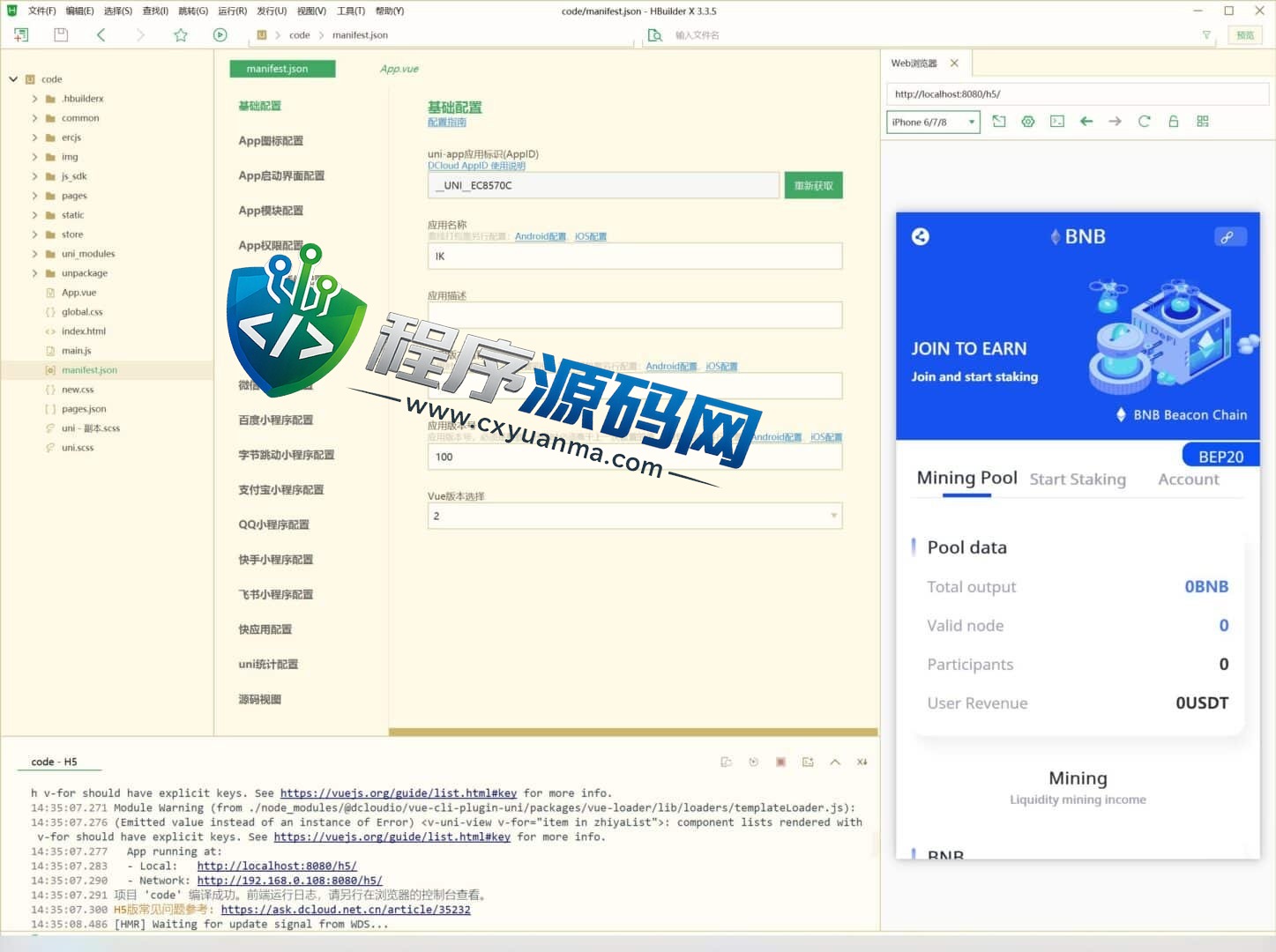Go back with the left arrow toolbar icon
Screen dimensions: 1276x952
(x=101, y=35)
